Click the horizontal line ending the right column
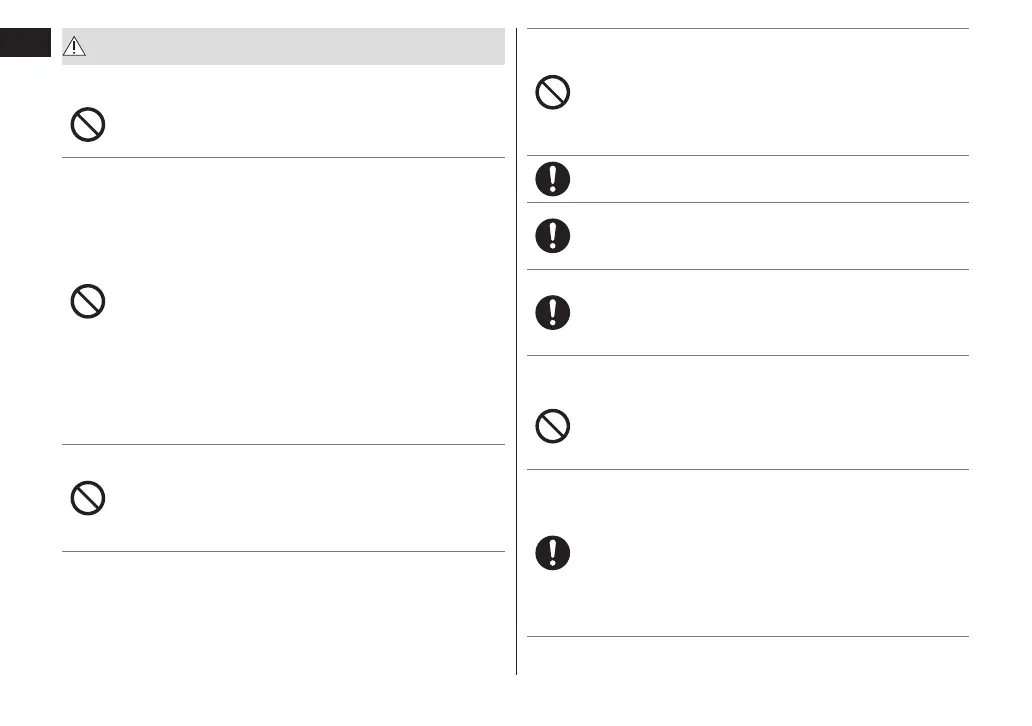The height and width of the screenshot is (726, 1032). [748, 636]
